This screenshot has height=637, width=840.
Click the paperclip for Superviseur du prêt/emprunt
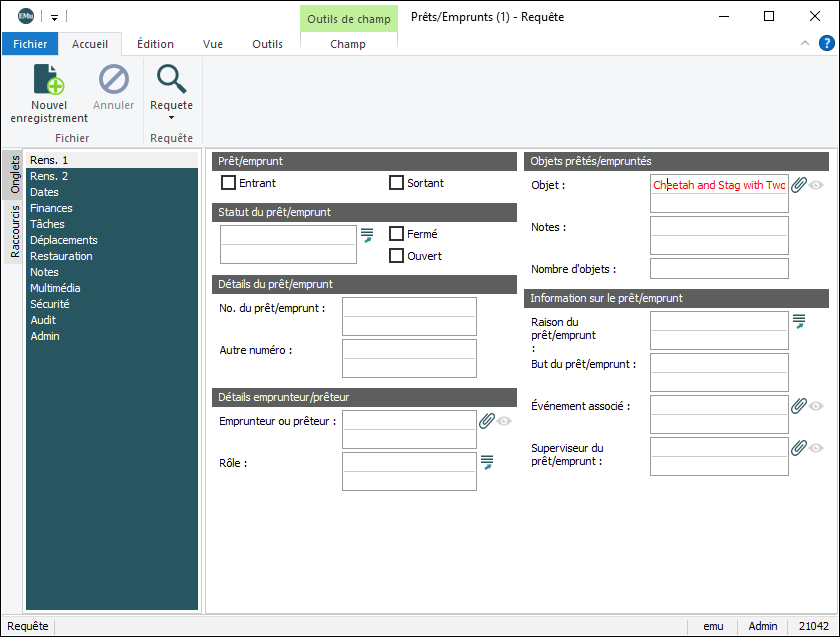pos(798,448)
